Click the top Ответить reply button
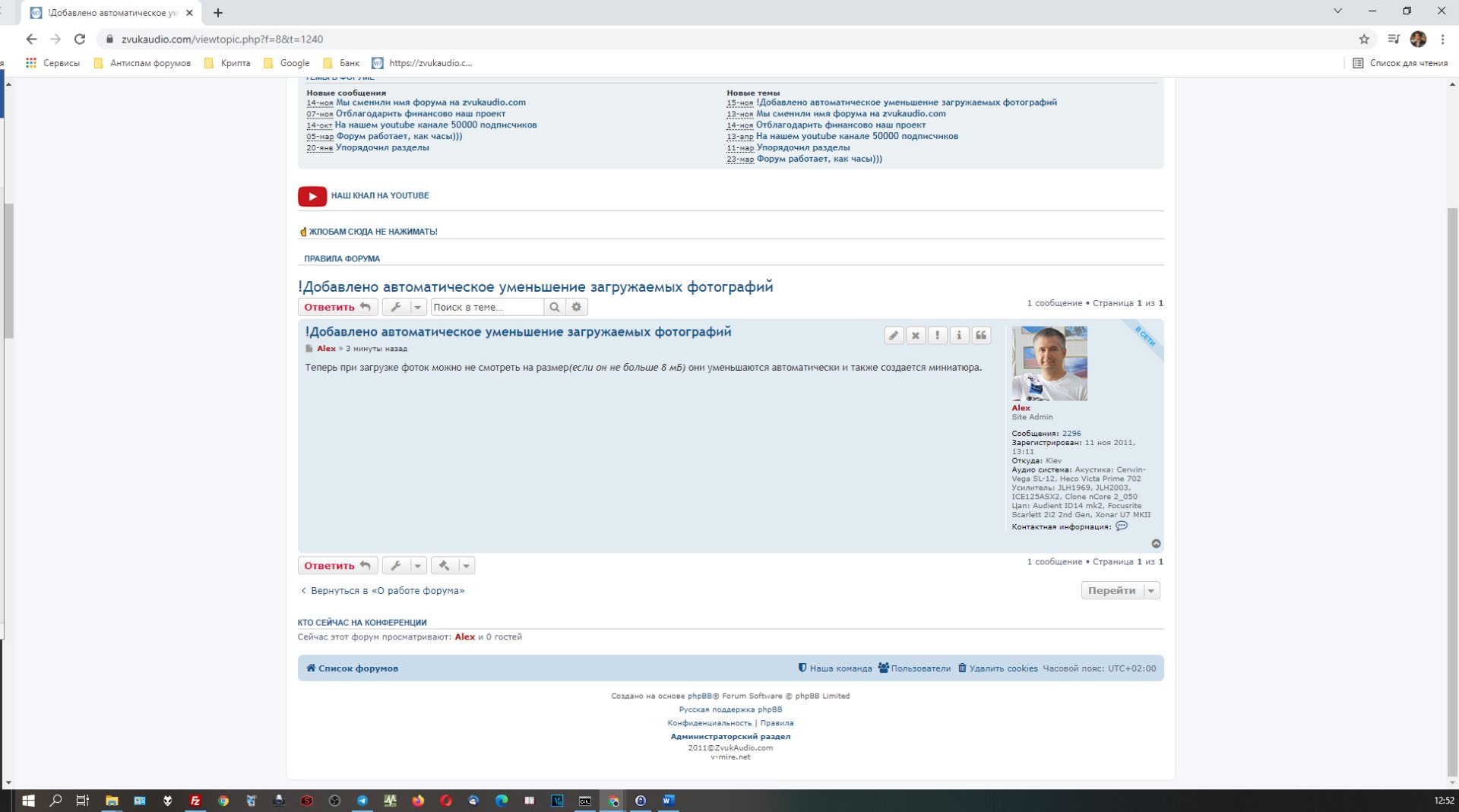 pyautogui.click(x=337, y=307)
